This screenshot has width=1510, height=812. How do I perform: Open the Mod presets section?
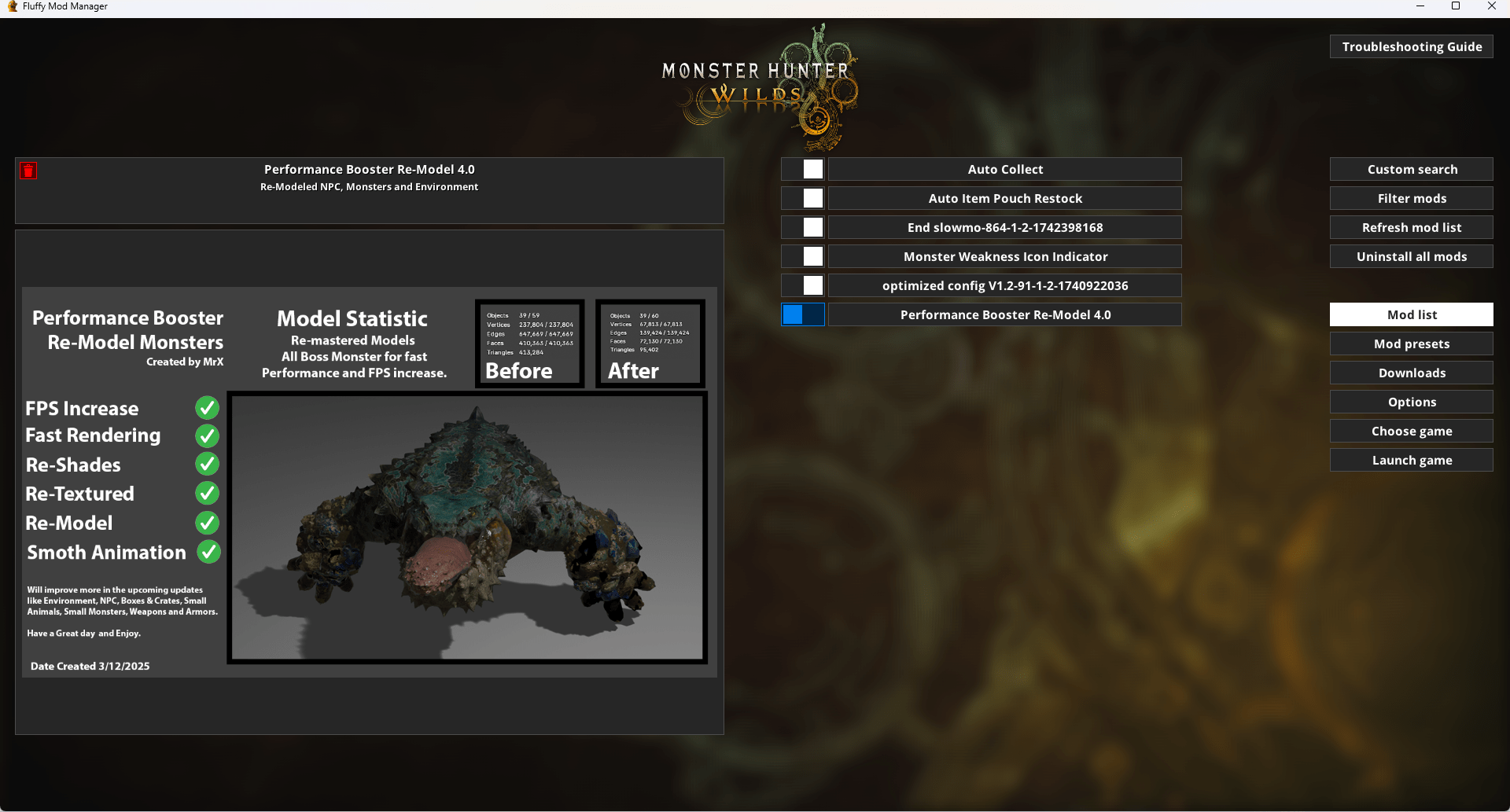(x=1411, y=344)
